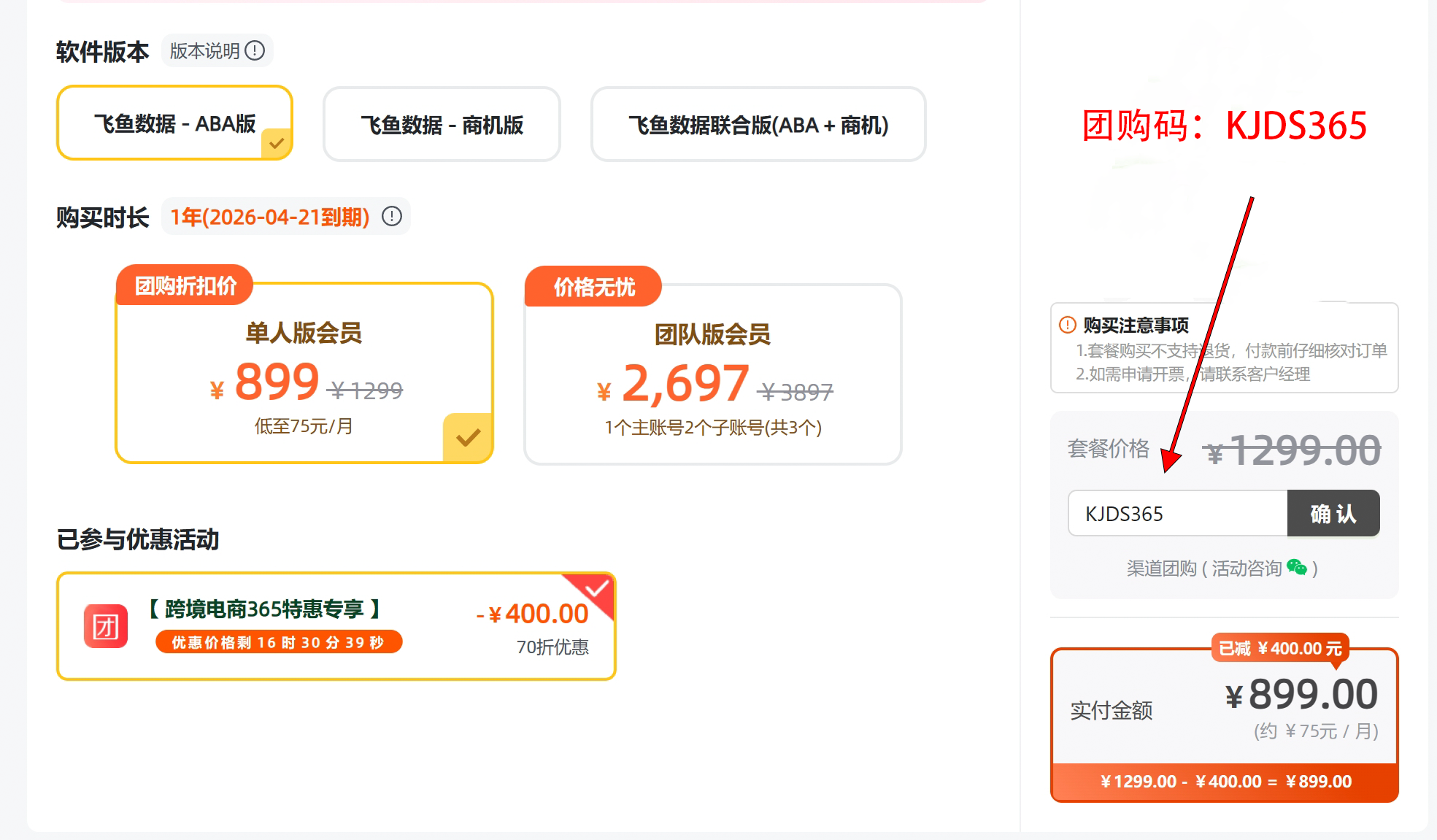The width and height of the screenshot is (1437, 840).
Task: Open the 版本说明 version notes
Action: [205, 51]
